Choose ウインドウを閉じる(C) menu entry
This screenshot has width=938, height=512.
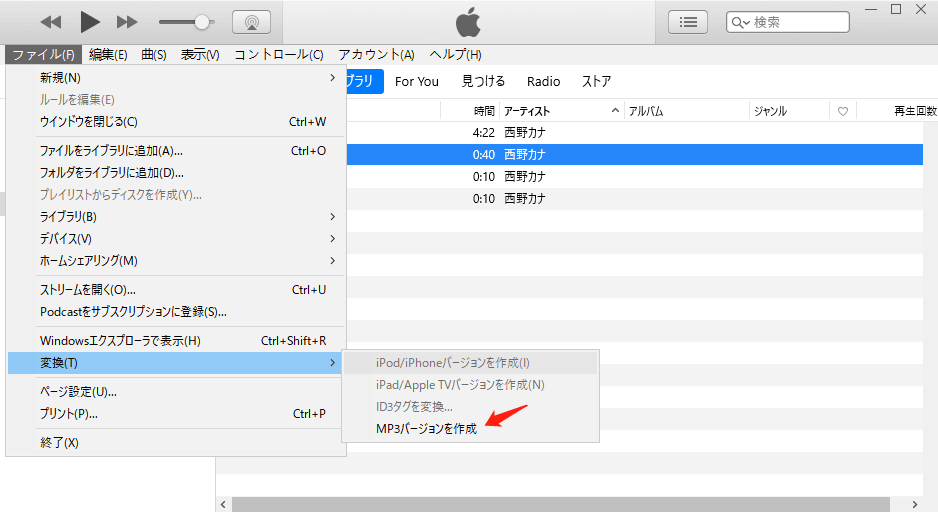tap(176, 121)
